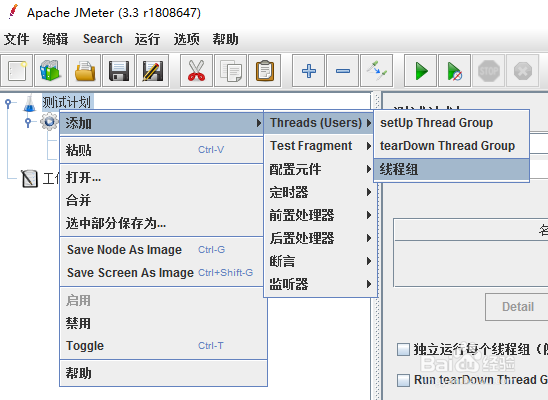Choose 添加 in the context menu
This screenshot has width=548, height=400.
click(161, 123)
